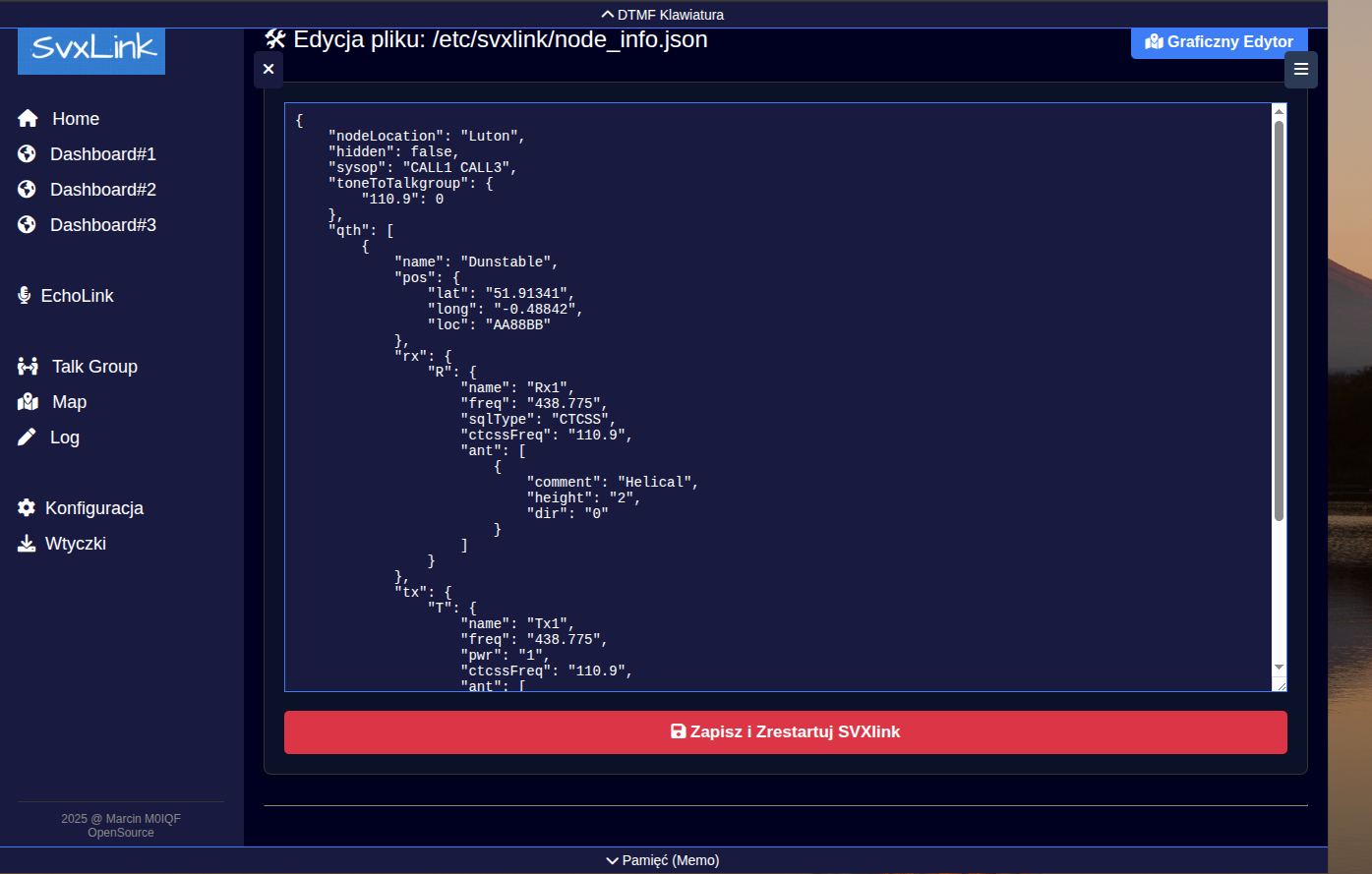Close the editor panel with X button
This screenshot has width=1372, height=874.
[268, 69]
